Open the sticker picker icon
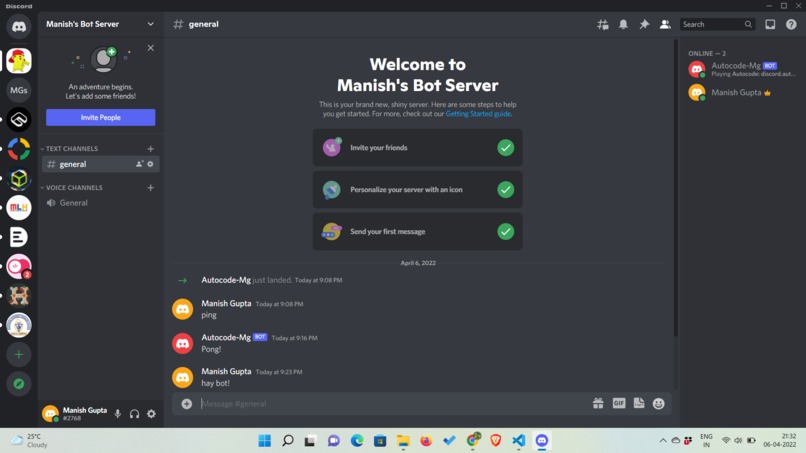This screenshot has height=453, width=806. [x=639, y=404]
